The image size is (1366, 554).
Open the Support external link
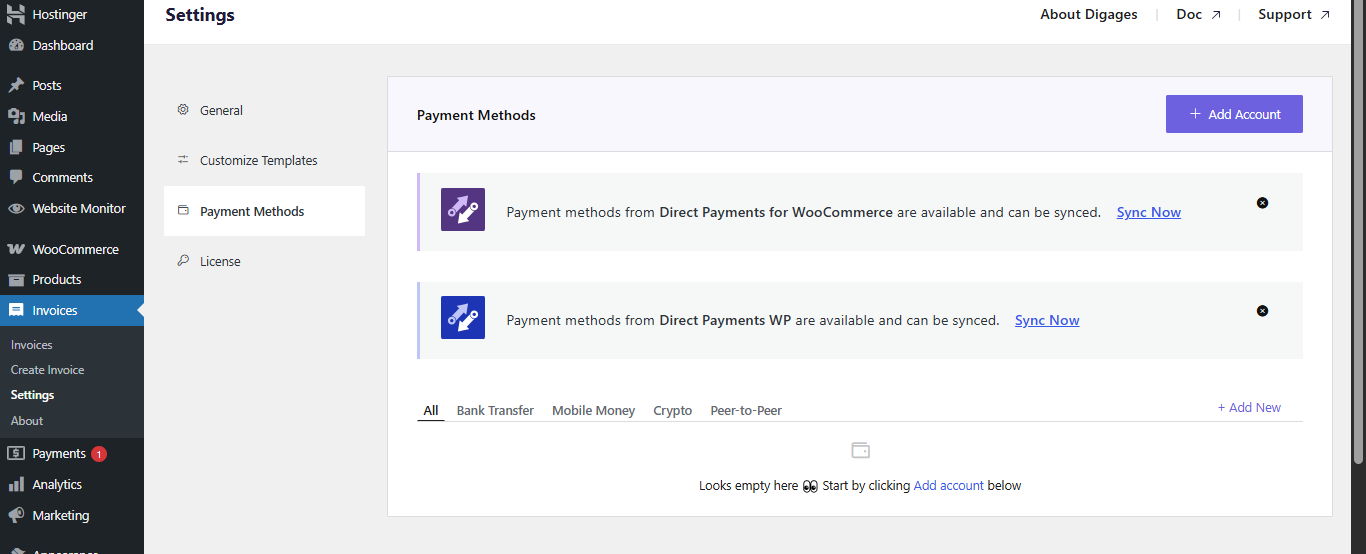(1295, 14)
